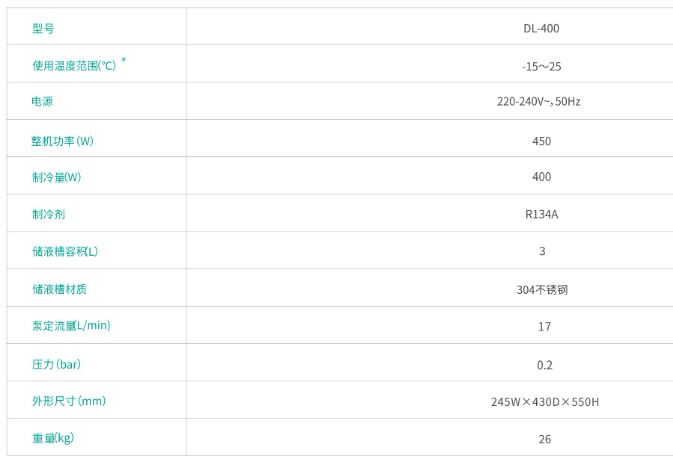Click the 泵定流量(L/min) label

click(72, 326)
